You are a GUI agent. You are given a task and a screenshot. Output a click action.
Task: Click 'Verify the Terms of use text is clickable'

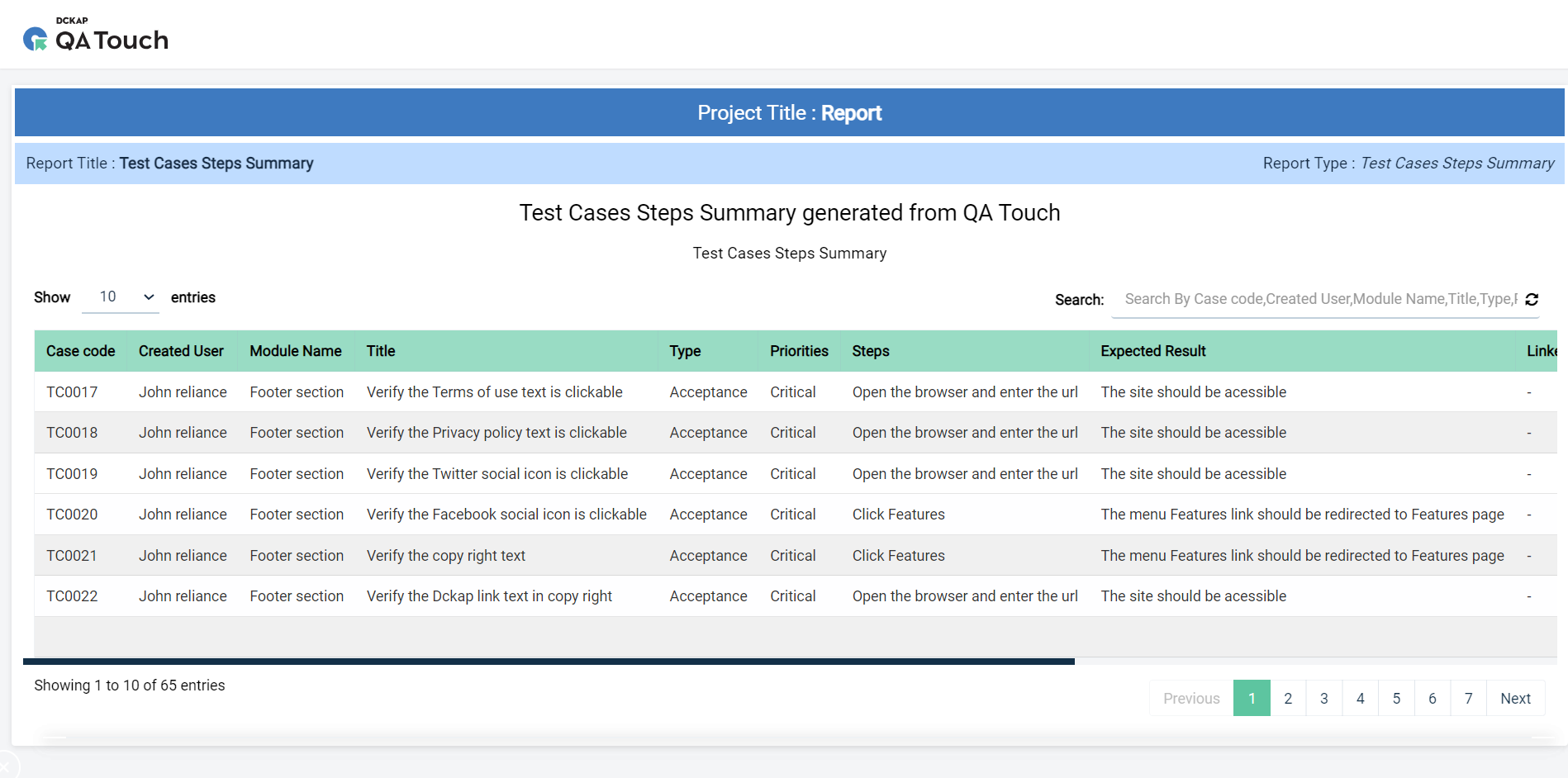[495, 392]
